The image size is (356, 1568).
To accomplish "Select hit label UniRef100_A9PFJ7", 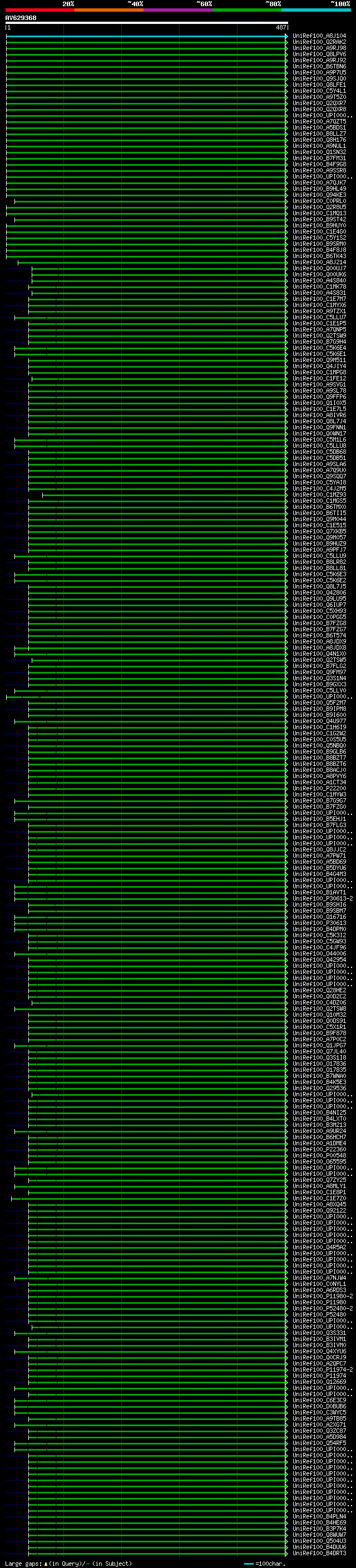I will click(x=319, y=550).
